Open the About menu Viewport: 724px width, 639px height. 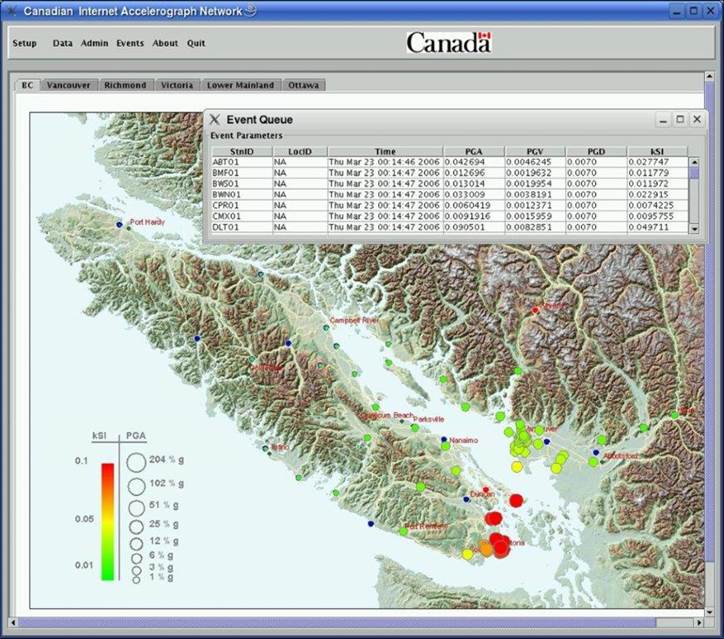tap(165, 43)
